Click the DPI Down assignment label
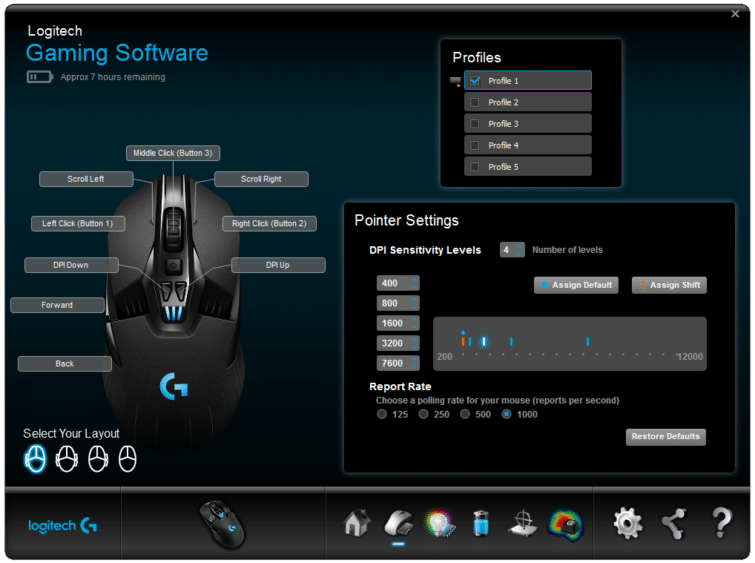Screen dimensions: 755x563 71,265
